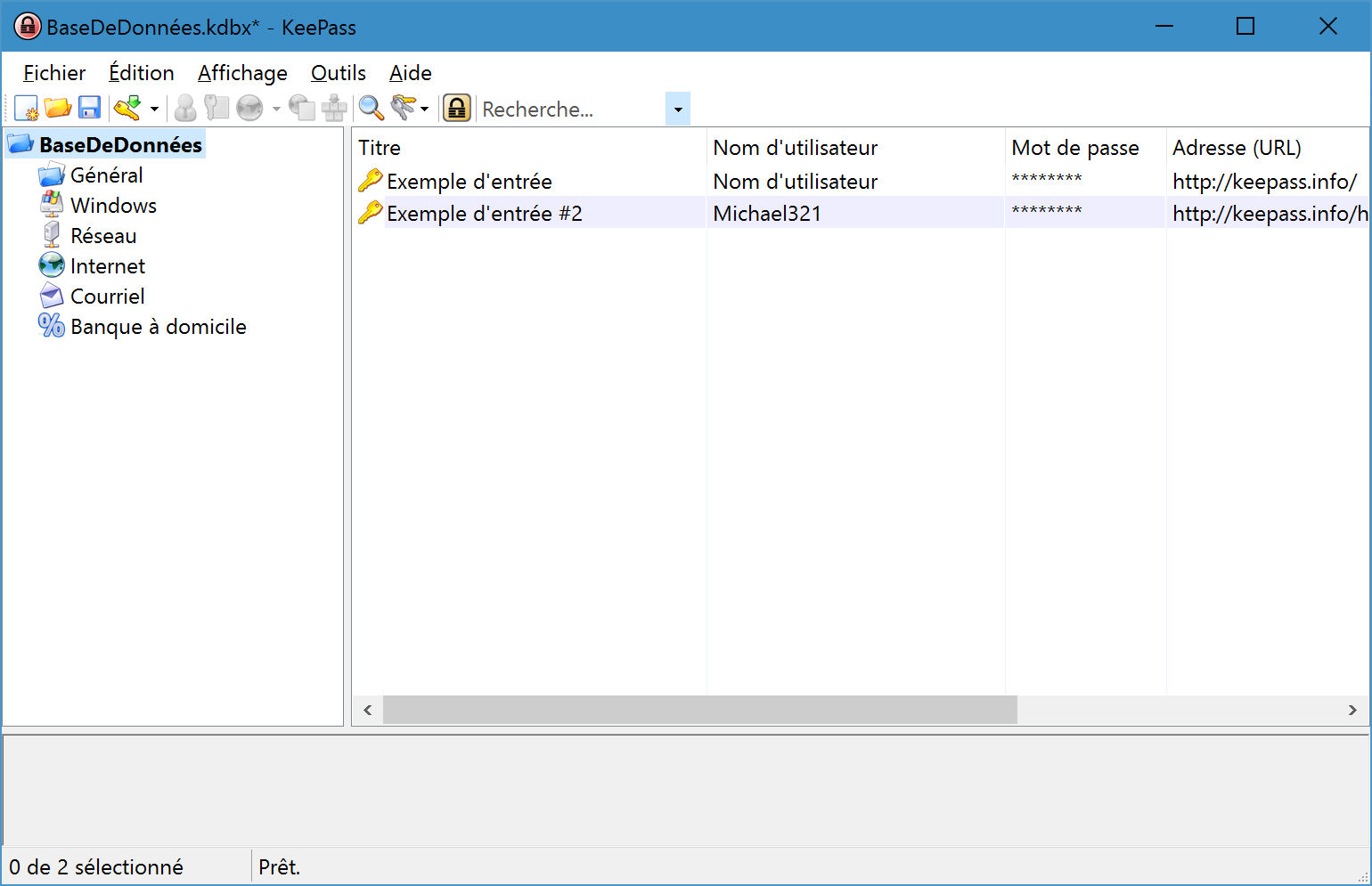Click the BaseDeDonnées root folder icon
Image resolution: width=1372 pixels, height=886 pixels.
21,144
